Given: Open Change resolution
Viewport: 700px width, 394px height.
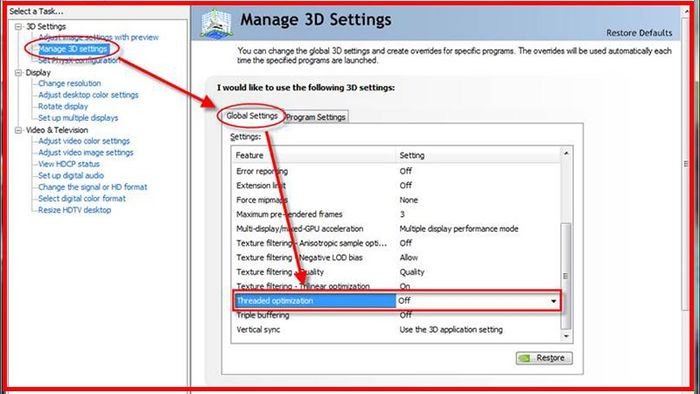Looking at the screenshot, I should (x=69, y=83).
